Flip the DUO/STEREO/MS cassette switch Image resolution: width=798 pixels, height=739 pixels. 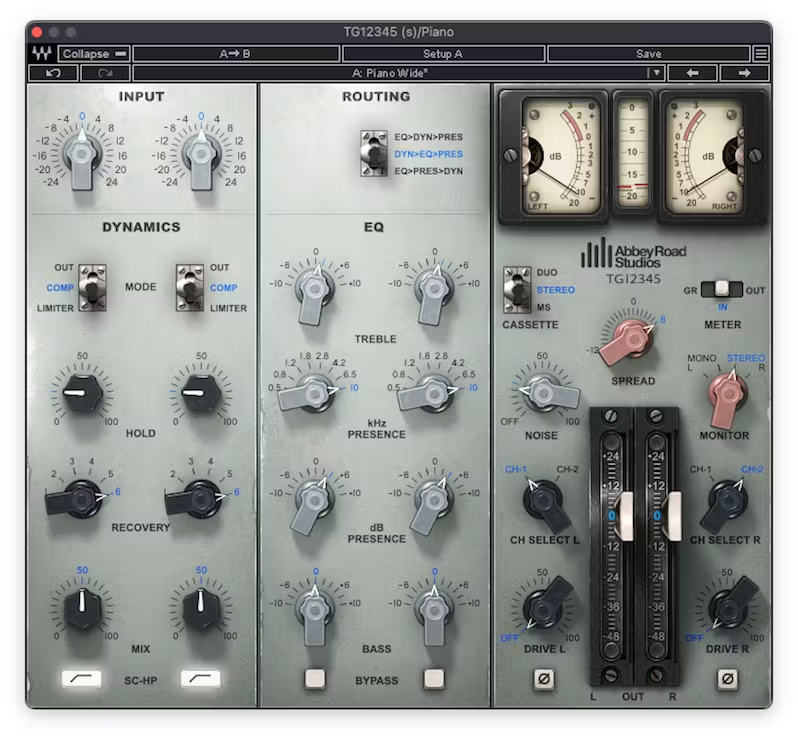(x=517, y=290)
